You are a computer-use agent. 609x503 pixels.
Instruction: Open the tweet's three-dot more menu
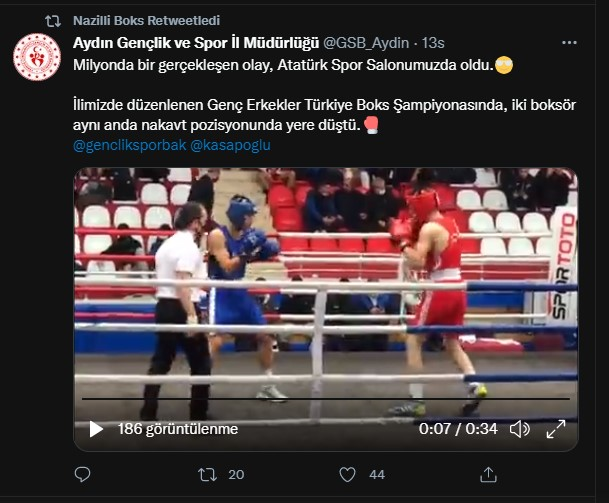click(x=569, y=43)
